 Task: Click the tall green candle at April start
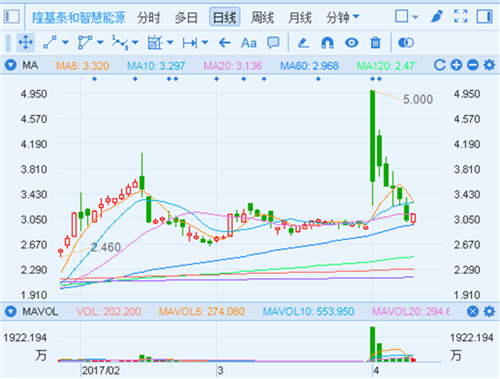(373, 136)
